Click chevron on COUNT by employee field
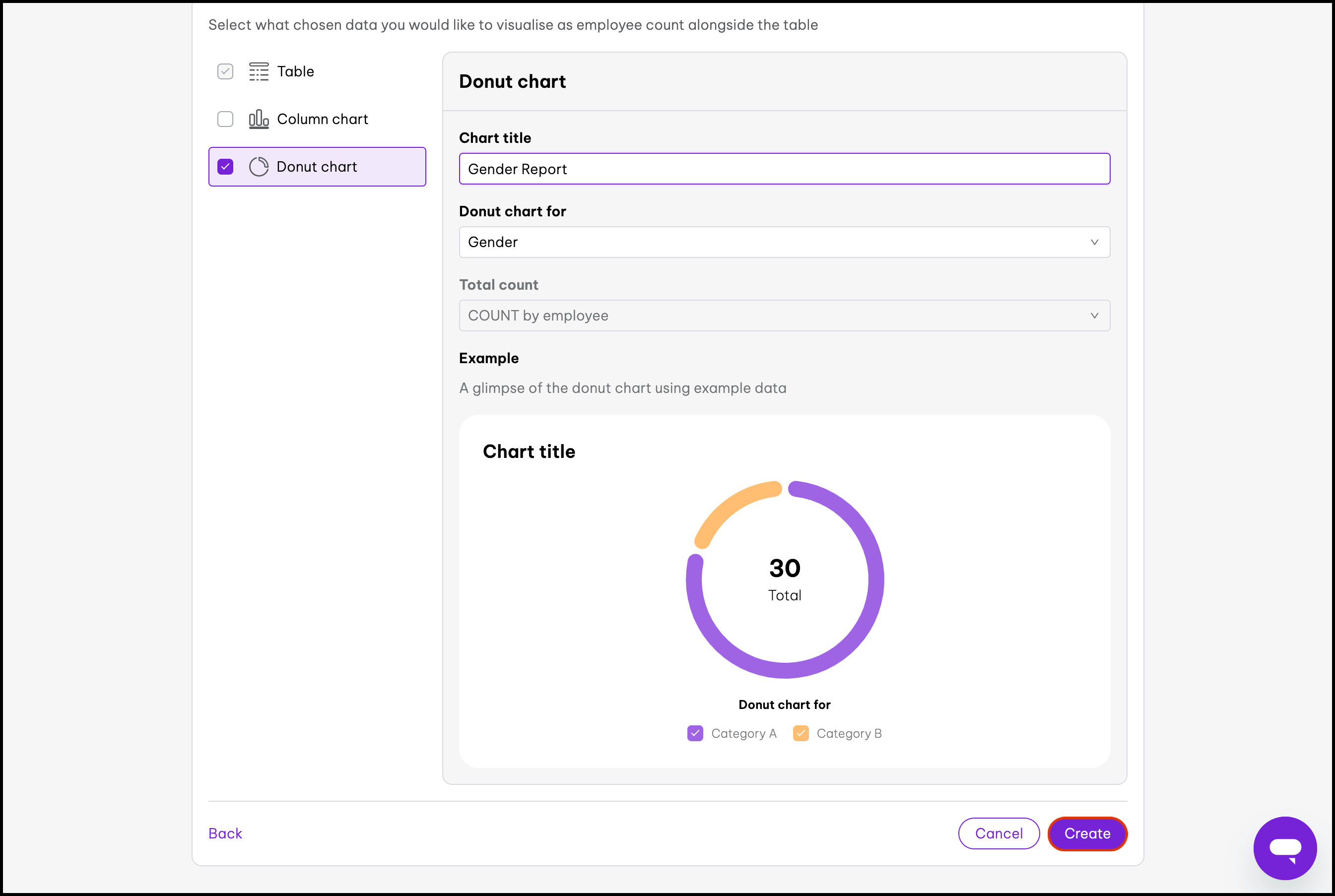This screenshot has height=896, width=1335. pyautogui.click(x=1094, y=316)
